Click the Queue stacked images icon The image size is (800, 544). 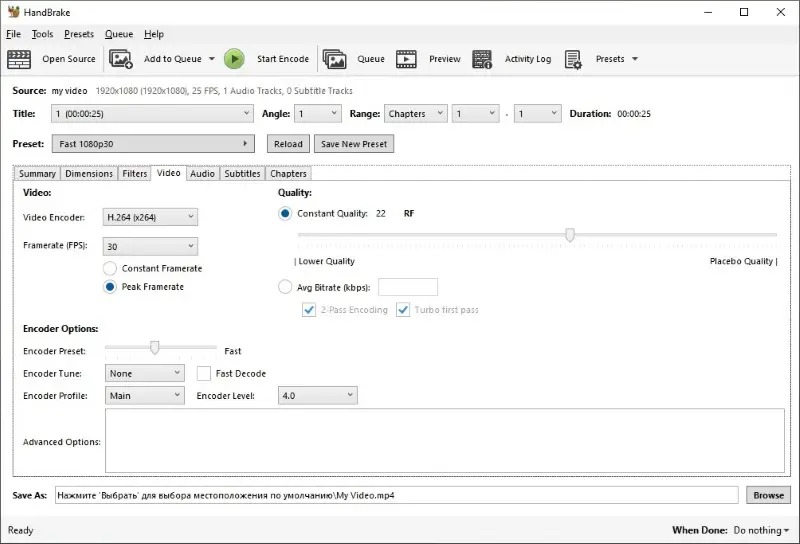coord(334,59)
